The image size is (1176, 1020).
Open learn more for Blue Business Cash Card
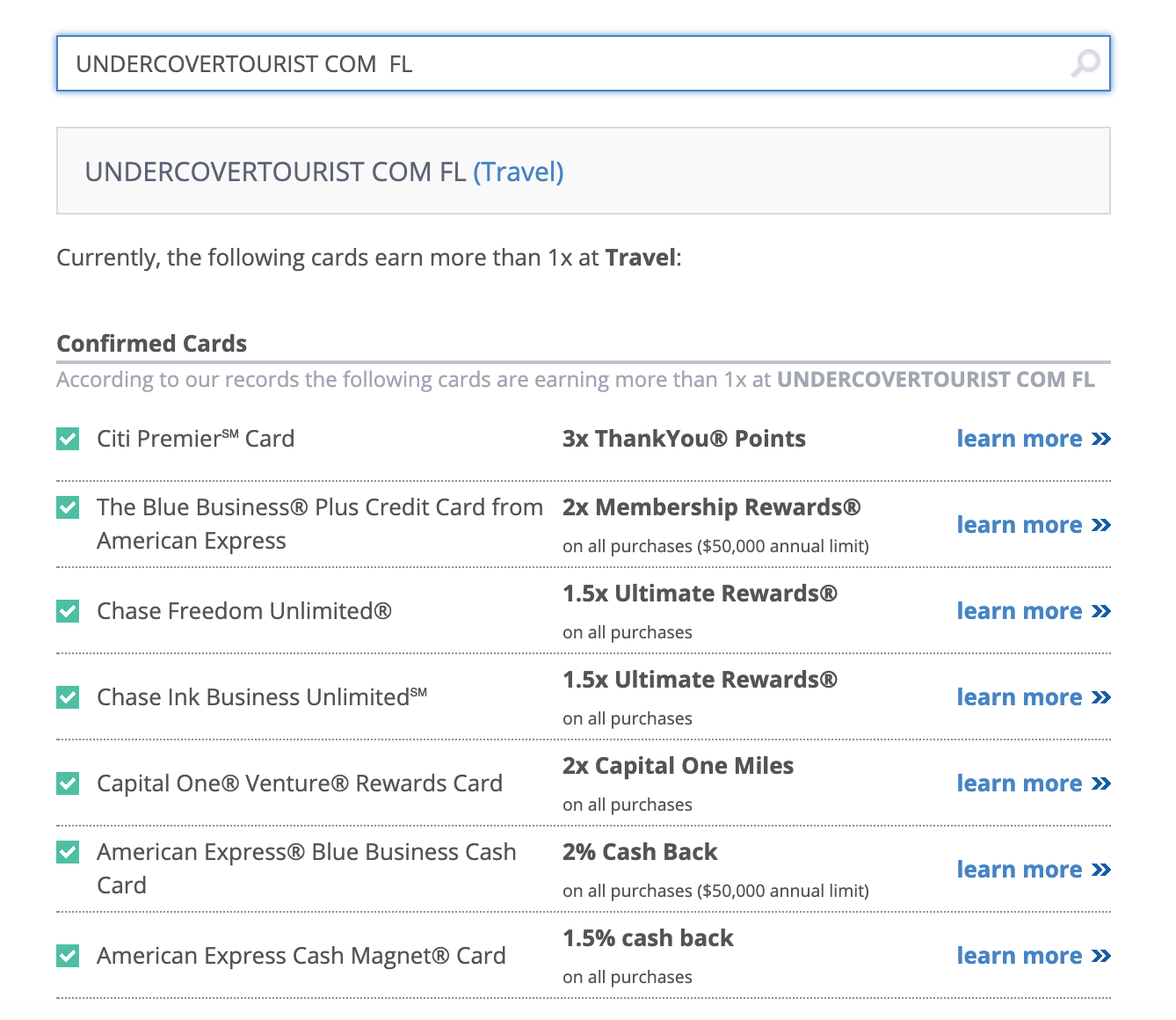[1033, 870]
